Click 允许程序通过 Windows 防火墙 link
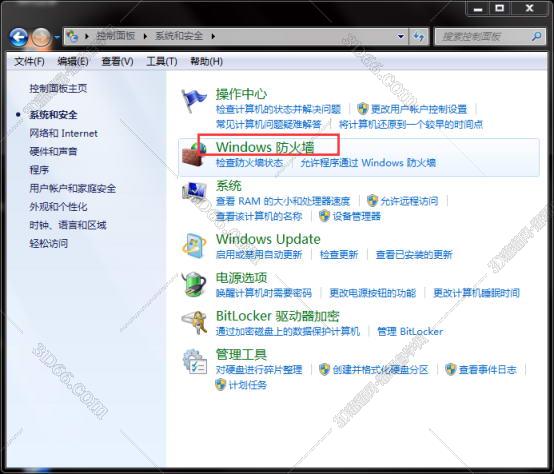 (x=368, y=163)
